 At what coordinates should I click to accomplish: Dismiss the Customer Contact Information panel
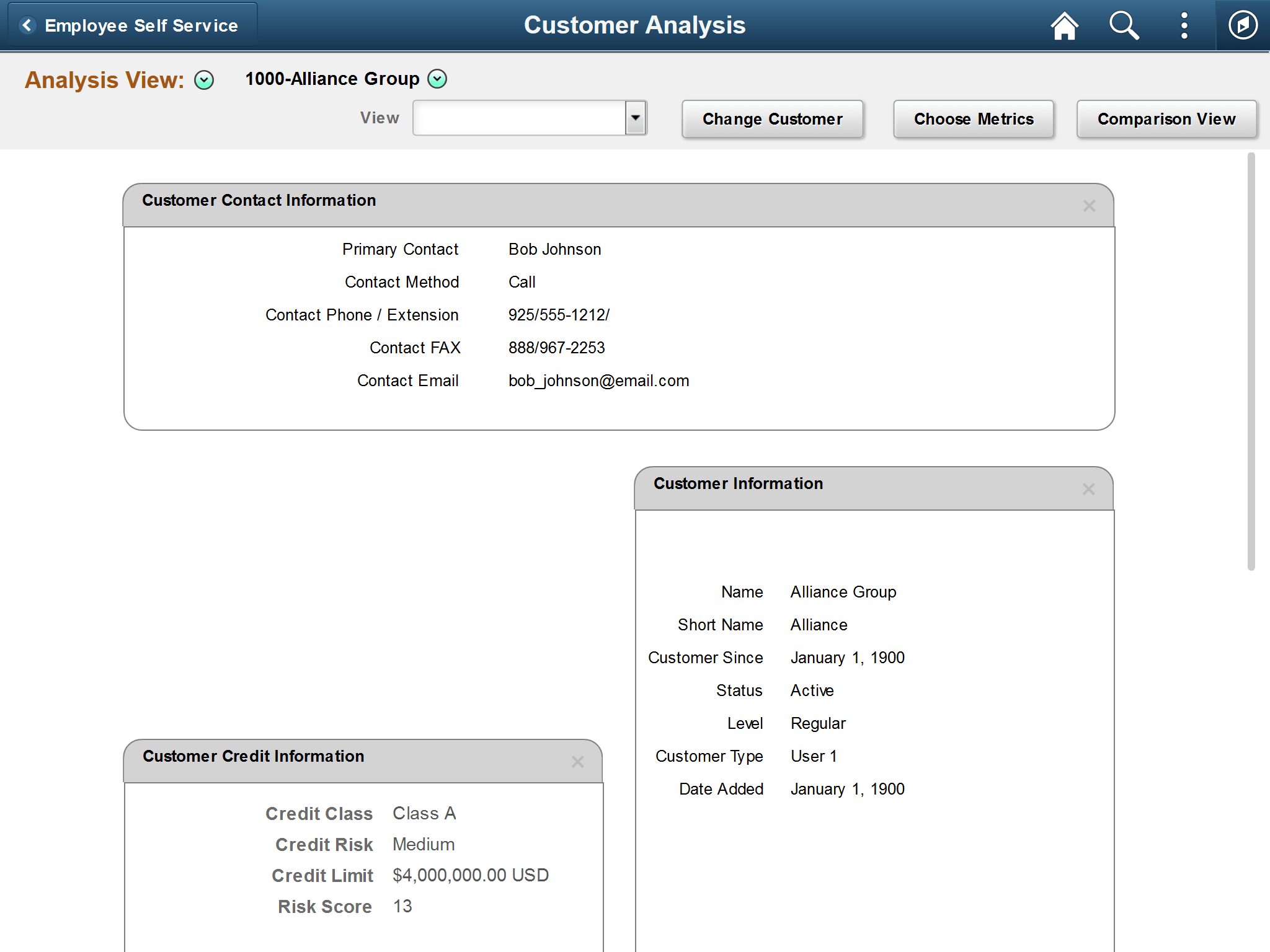click(1089, 205)
